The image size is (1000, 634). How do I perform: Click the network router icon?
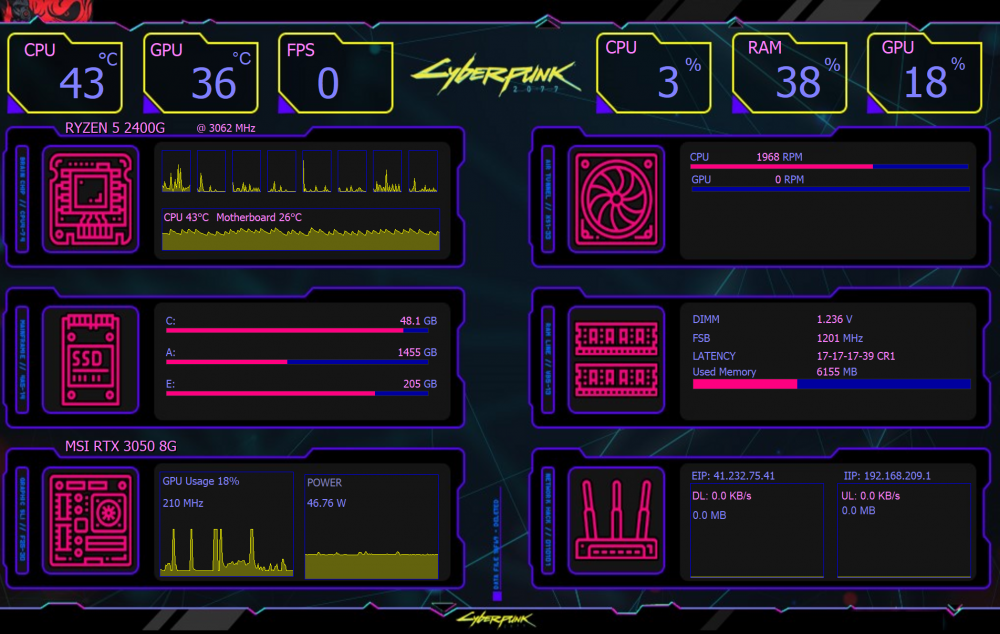(x=615, y=516)
